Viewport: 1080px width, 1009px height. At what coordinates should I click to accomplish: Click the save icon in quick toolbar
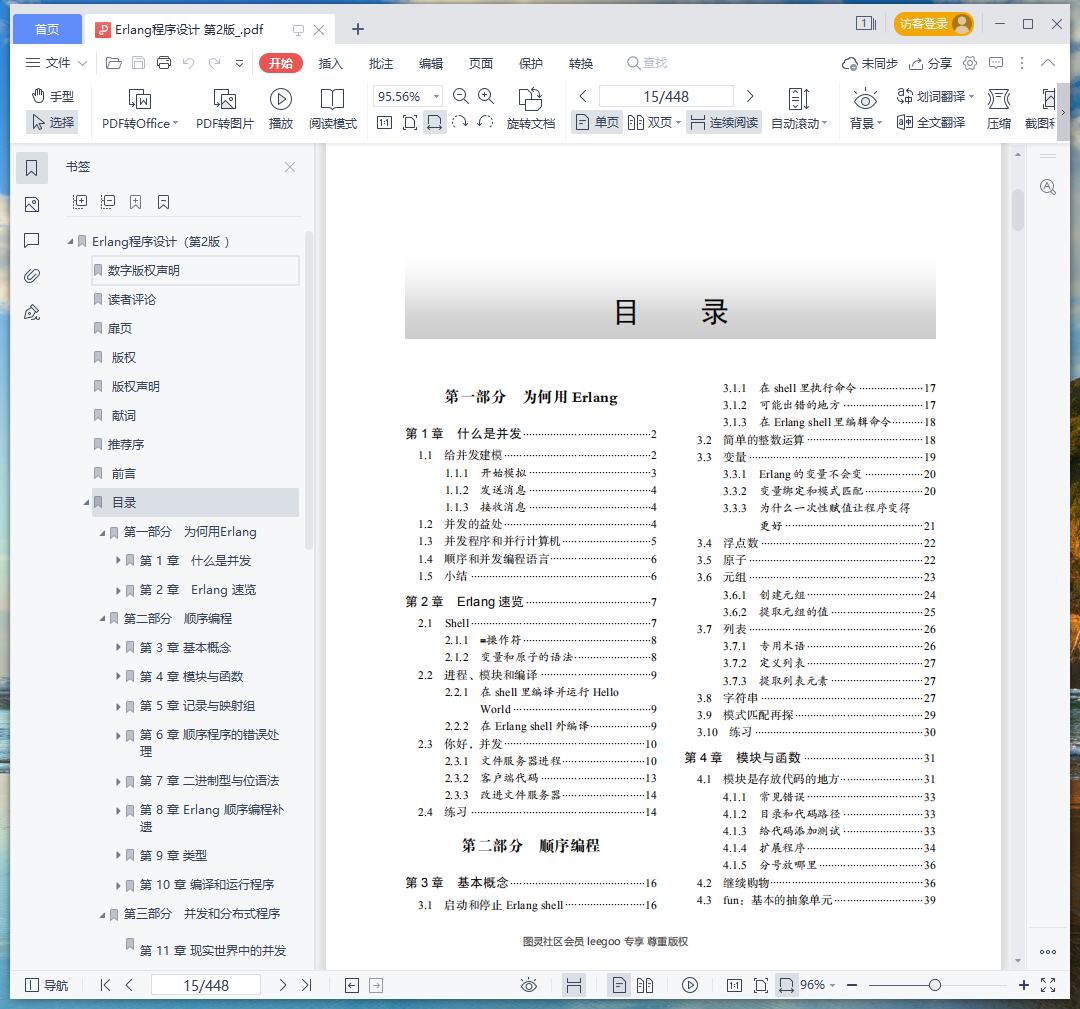(x=138, y=63)
